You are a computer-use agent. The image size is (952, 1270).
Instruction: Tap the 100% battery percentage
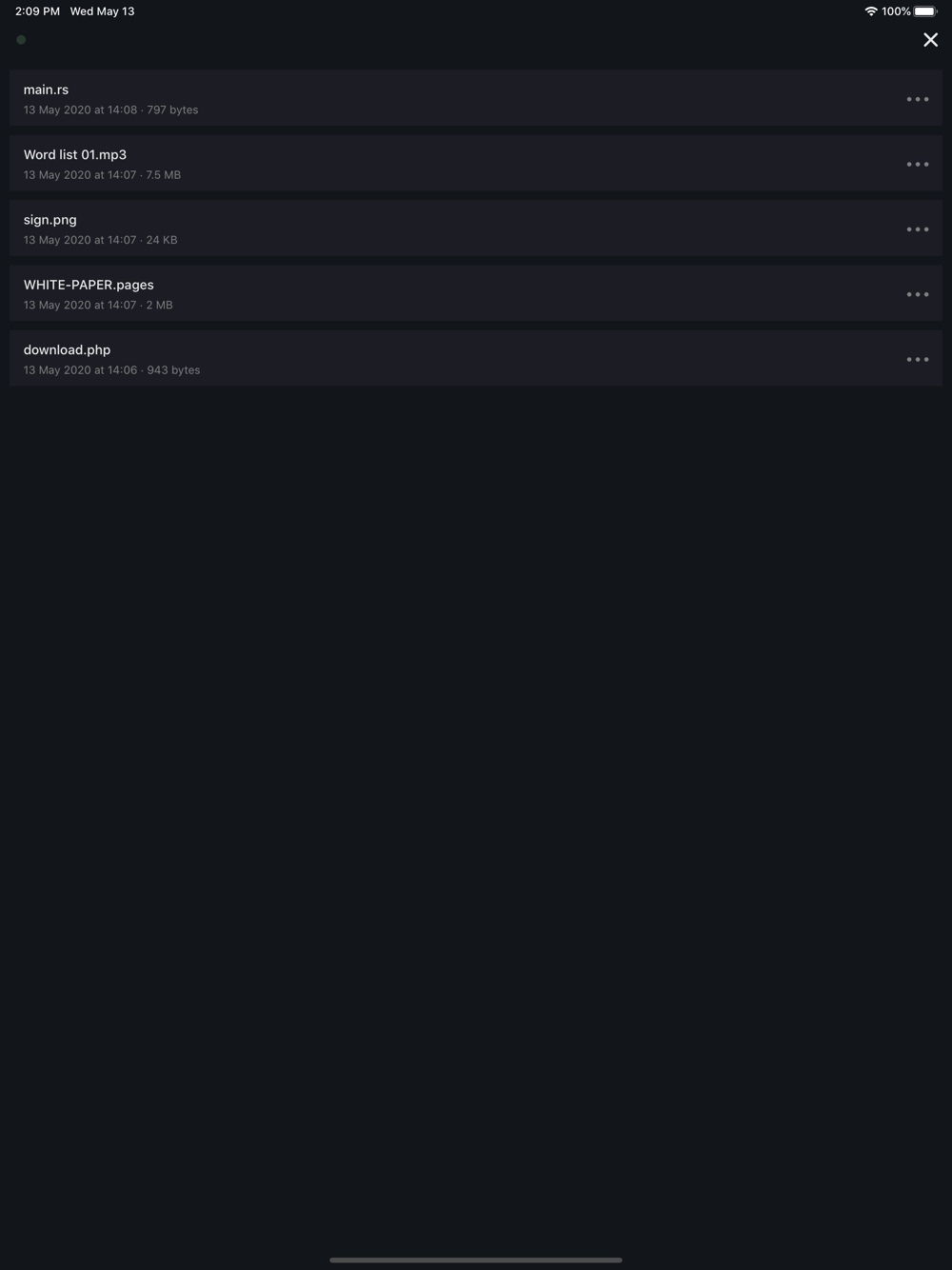click(896, 11)
